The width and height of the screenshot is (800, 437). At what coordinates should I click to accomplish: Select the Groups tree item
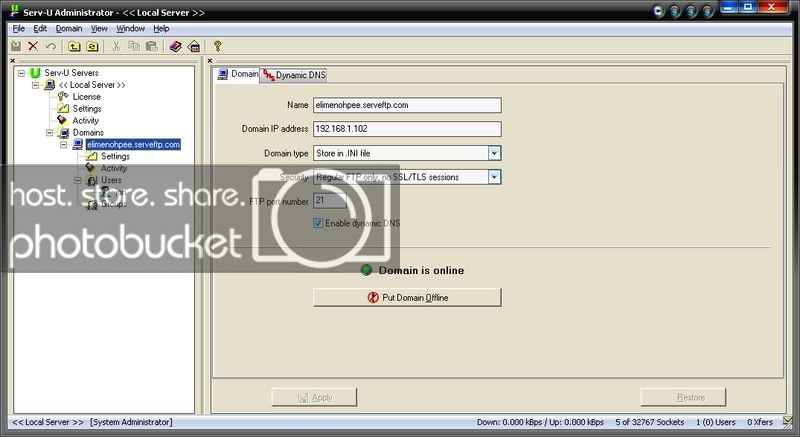pyautogui.click(x=113, y=203)
